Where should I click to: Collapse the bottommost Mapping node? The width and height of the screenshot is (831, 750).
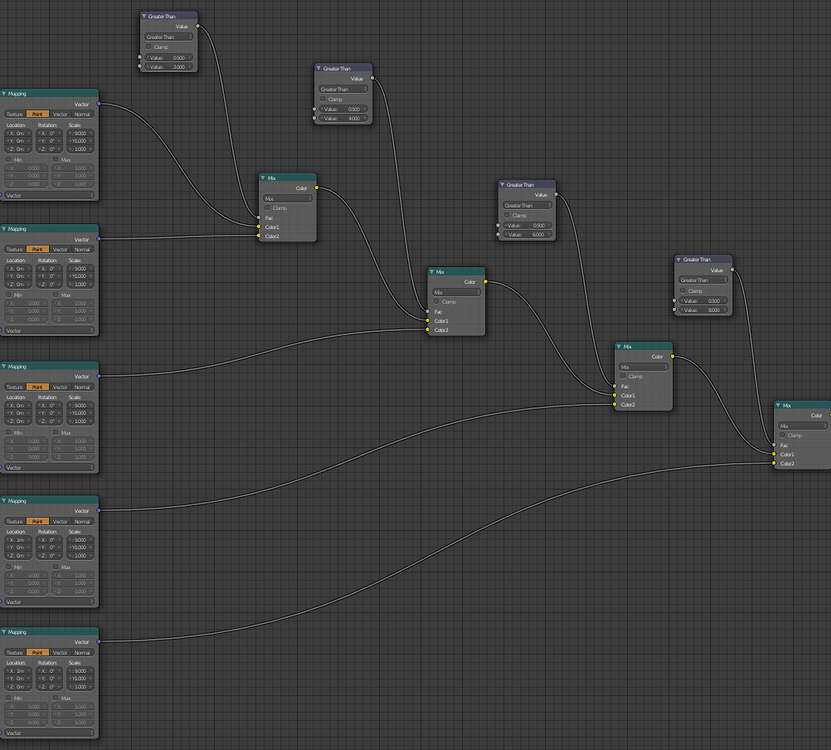point(4,632)
